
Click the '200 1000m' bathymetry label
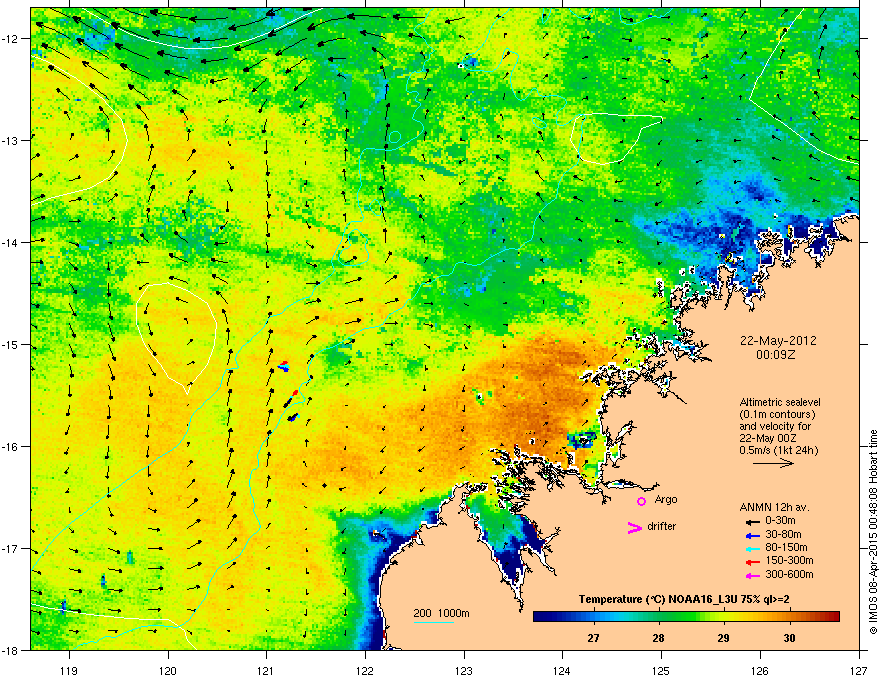(x=441, y=613)
